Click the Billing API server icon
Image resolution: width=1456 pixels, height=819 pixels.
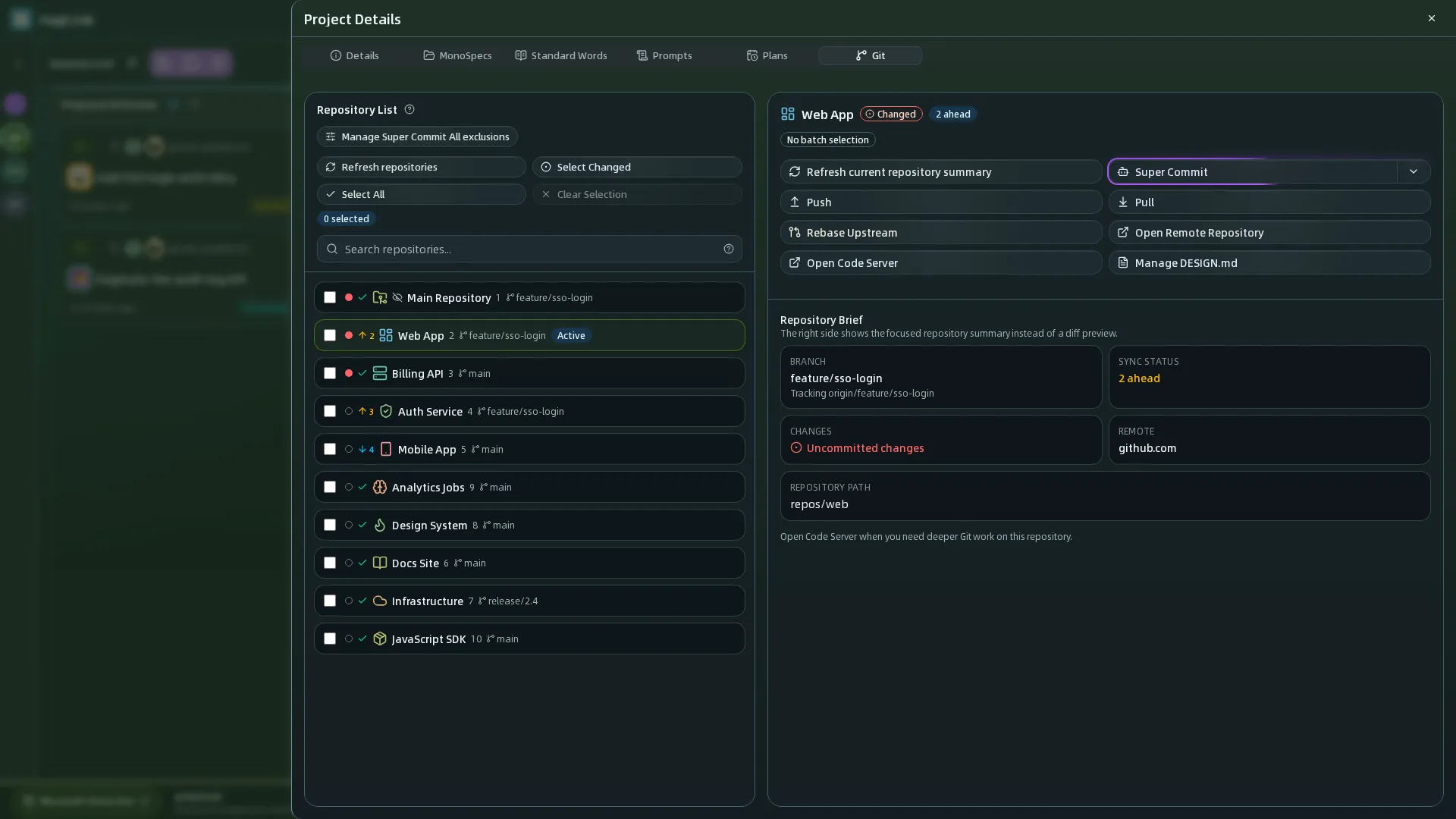(x=380, y=374)
